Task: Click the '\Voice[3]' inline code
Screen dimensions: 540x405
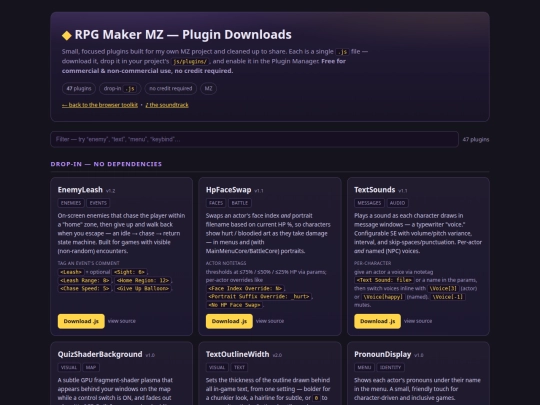Action: [x=443, y=288]
